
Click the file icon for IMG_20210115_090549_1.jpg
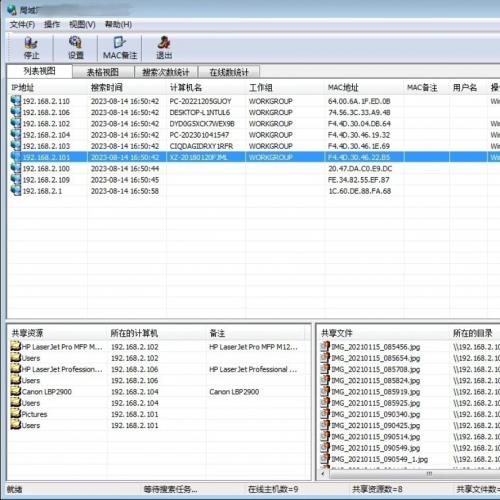[x=325, y=459]
